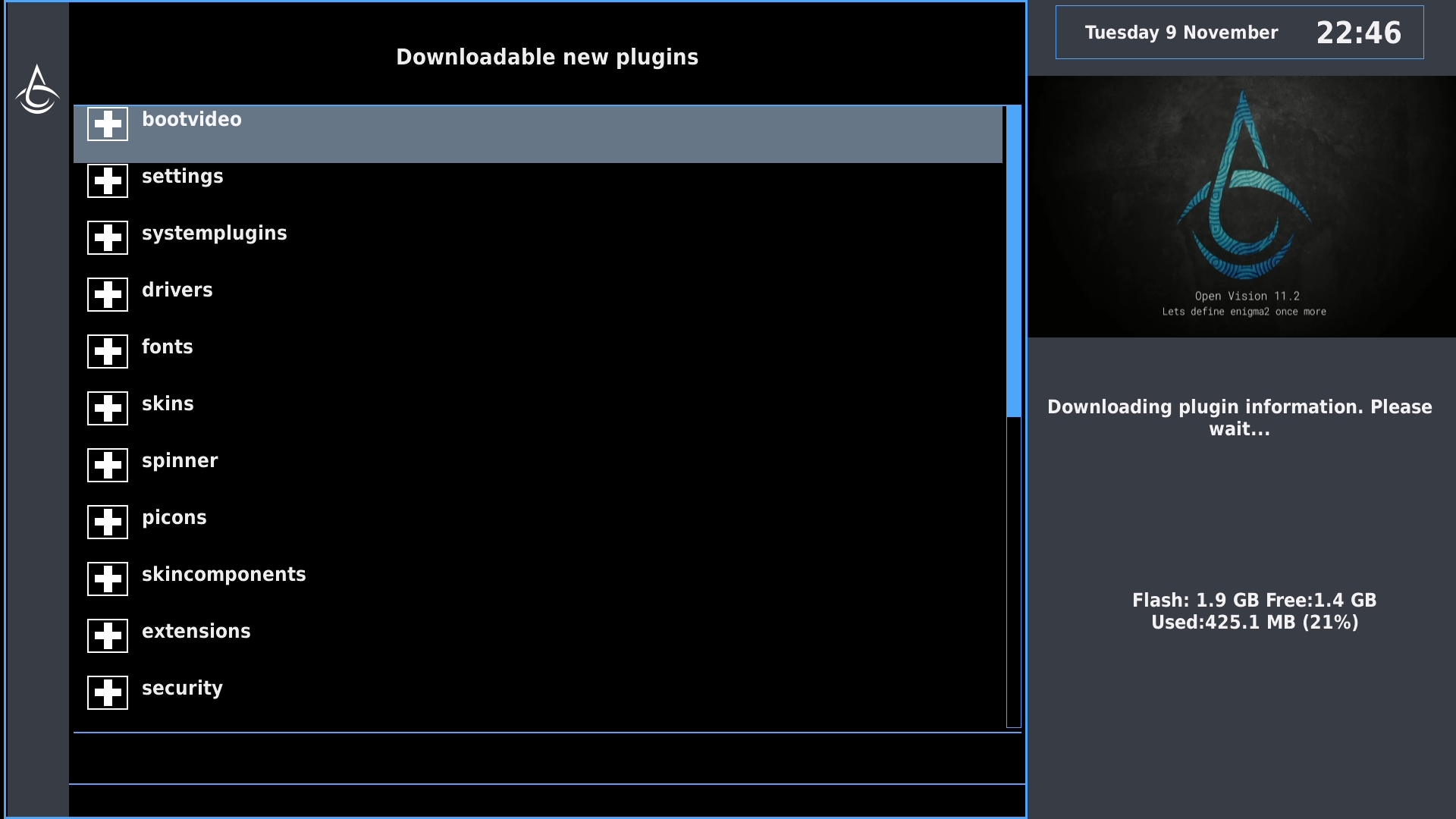Image resolution: width=1456 pixels, height=819 pixels.
Task: Click the Downloadable new plugins title
Action: tap(547, 57)
